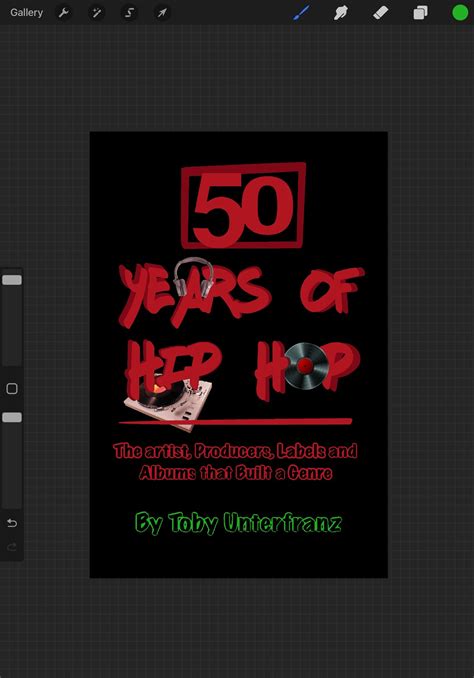Return to the Gallery
474x678 pixels.
(x=26, y=13)
